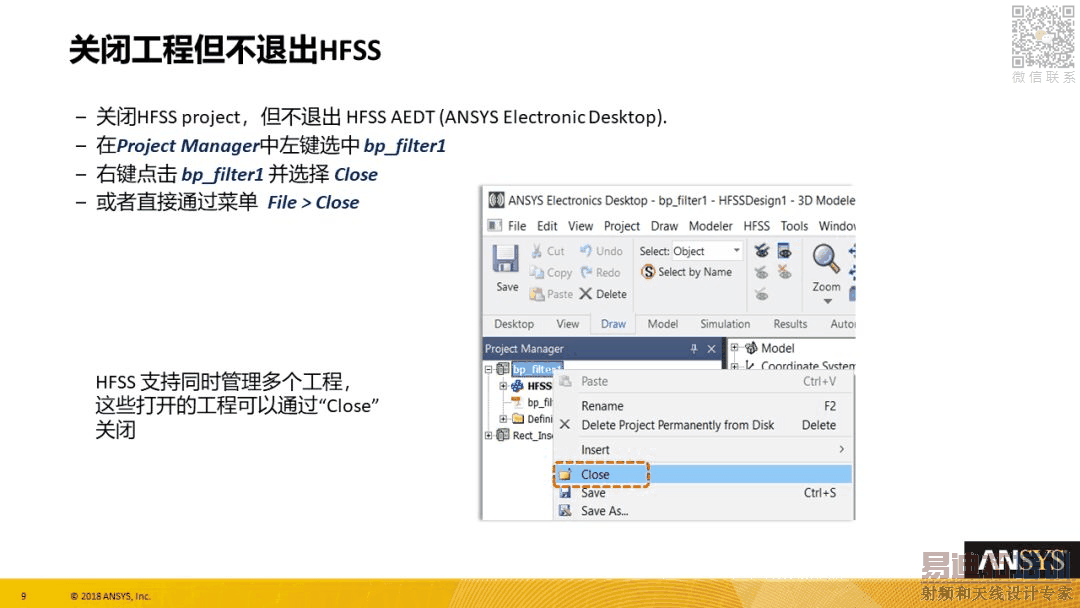This screenshot has height=608, width=1080.
Task: Choose Close in the context menu
Action: [703, 474]
